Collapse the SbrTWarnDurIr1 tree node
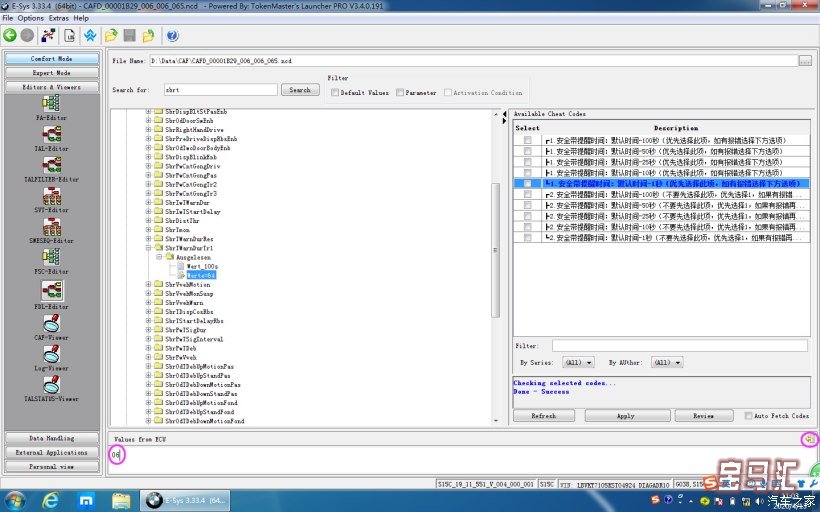This screenshot has height=512, width=820. click(149, 248)
